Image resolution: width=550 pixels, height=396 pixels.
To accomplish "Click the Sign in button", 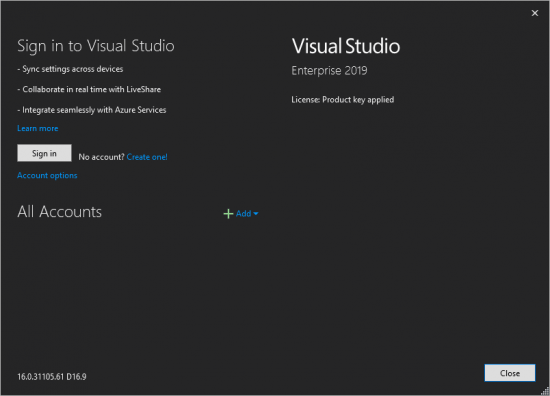I will coord(44,153).
